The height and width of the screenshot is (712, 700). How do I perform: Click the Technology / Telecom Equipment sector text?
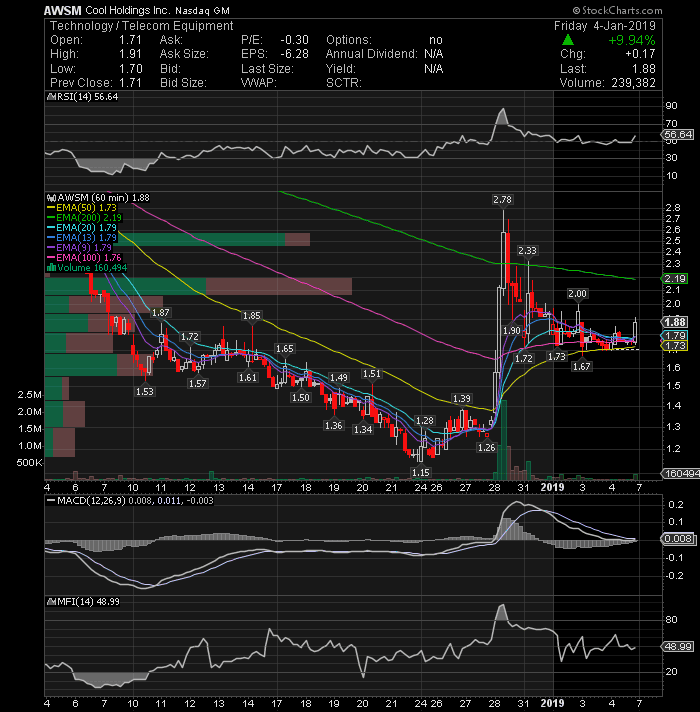click(141, 26)
